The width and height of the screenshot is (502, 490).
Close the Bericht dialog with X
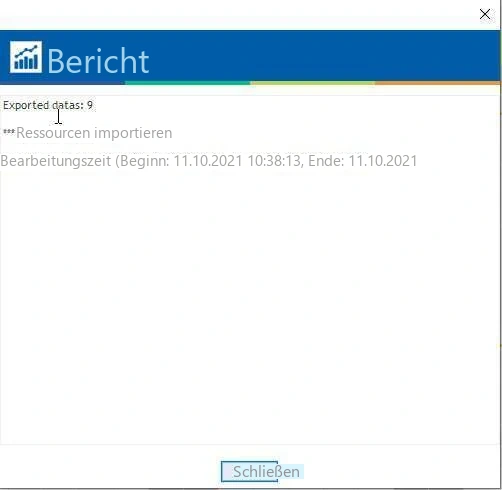click(485, 14)
